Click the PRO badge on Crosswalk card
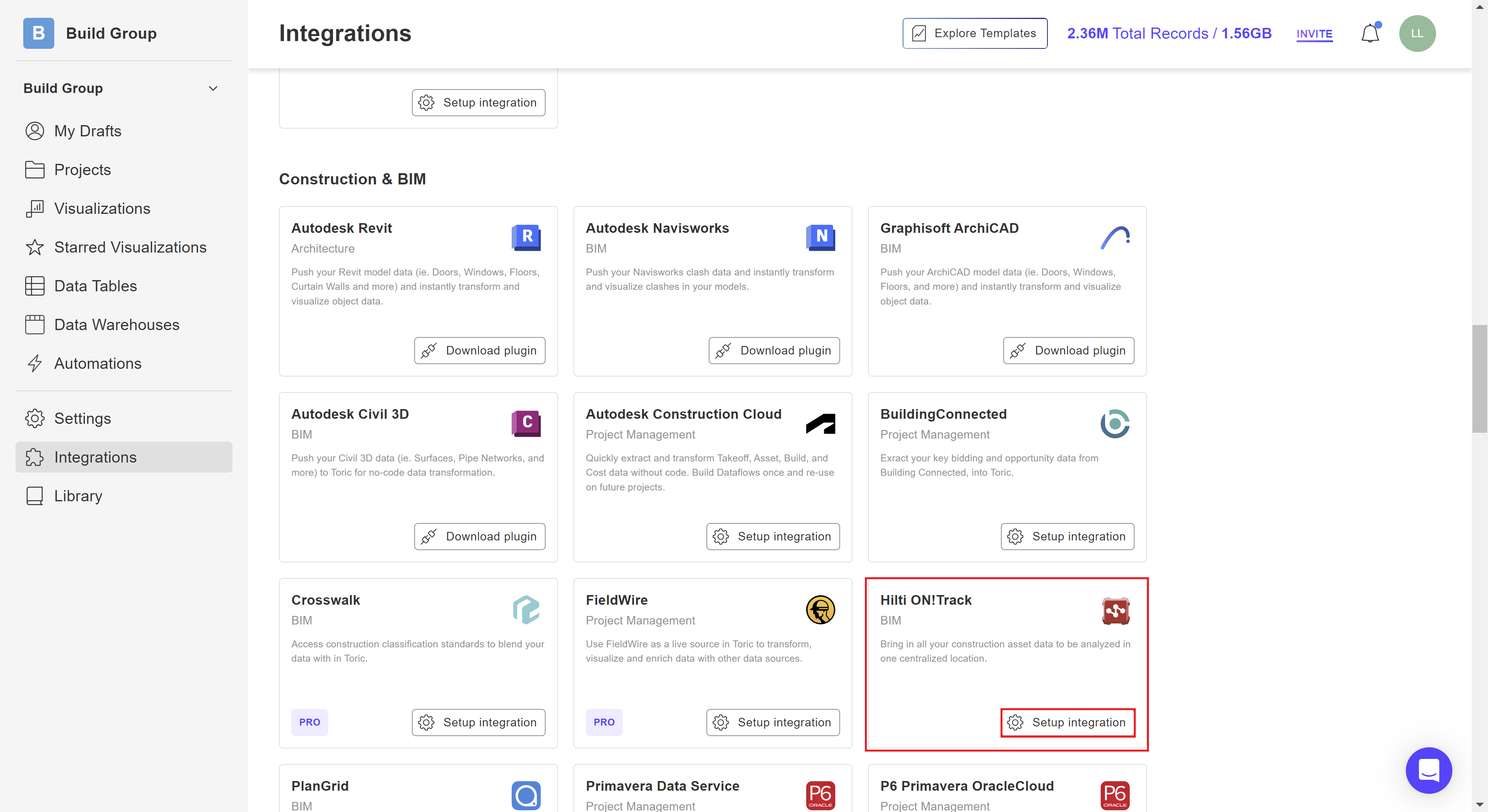The width and height of the screenshot is (1488, 812). pos(310,723)
